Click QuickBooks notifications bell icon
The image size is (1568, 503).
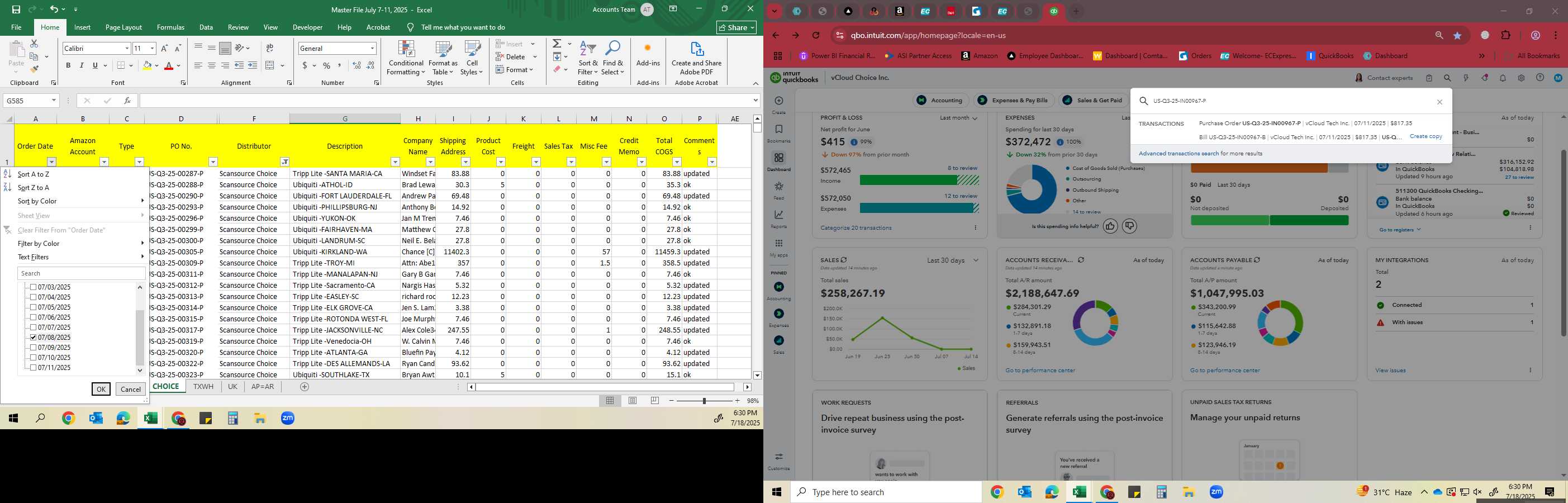pos(1503,78)
